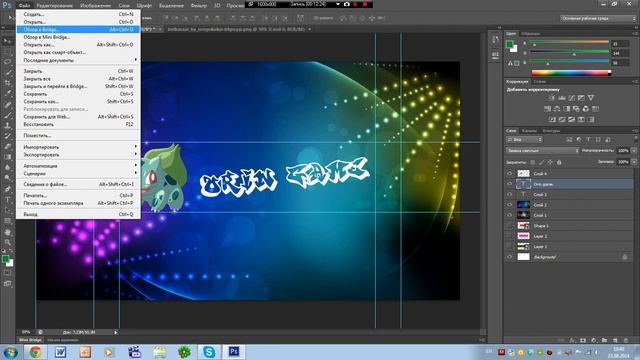Add an Invert adjustment
Image resolution: width=640 pixels, height=360 pixels.
pyautogui.click(x=552, y=119)
